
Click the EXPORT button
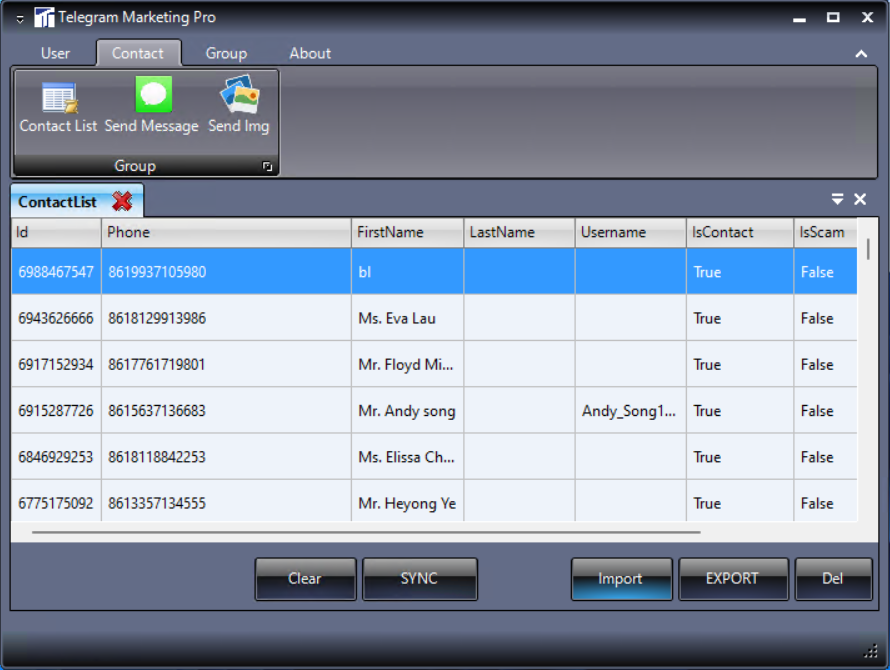click(732, 579)
